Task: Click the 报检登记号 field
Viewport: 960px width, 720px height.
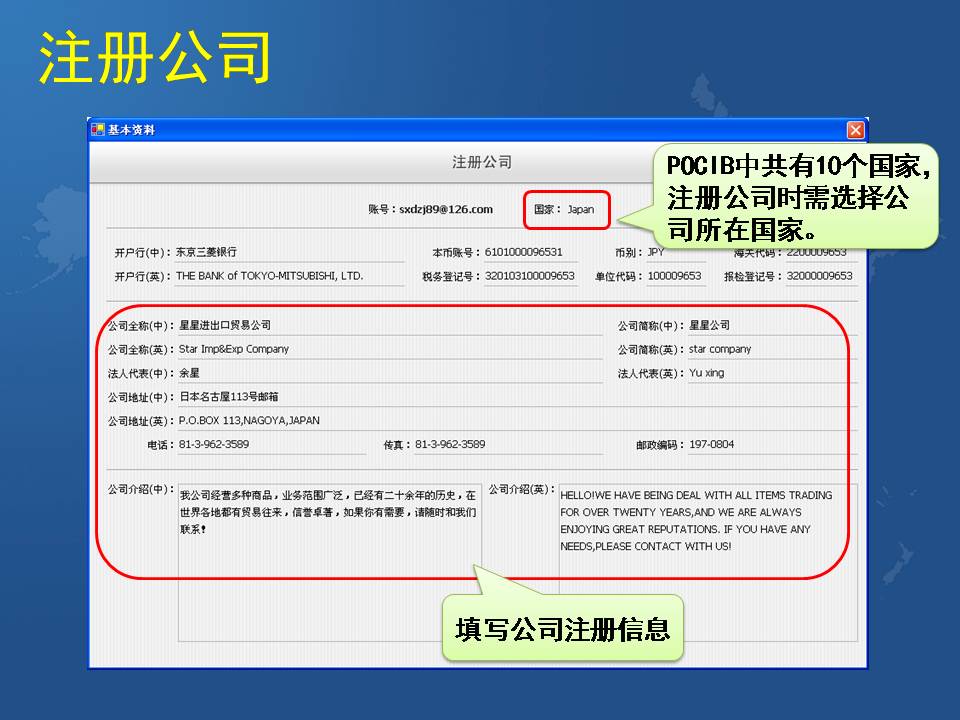Action: pyautogui.click(x=818, y=276)
